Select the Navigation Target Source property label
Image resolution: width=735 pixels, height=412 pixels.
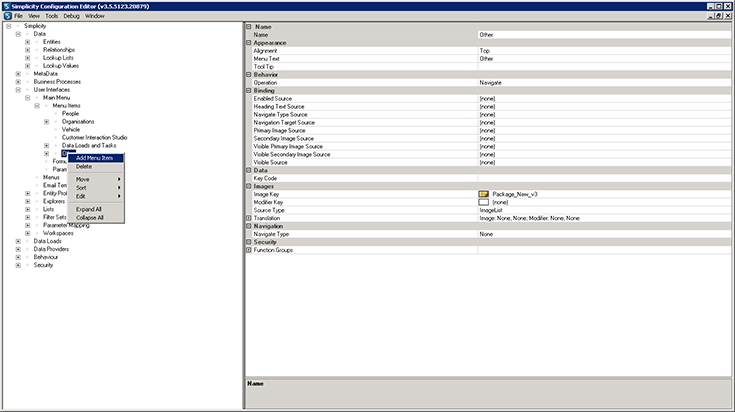point(284,122)
